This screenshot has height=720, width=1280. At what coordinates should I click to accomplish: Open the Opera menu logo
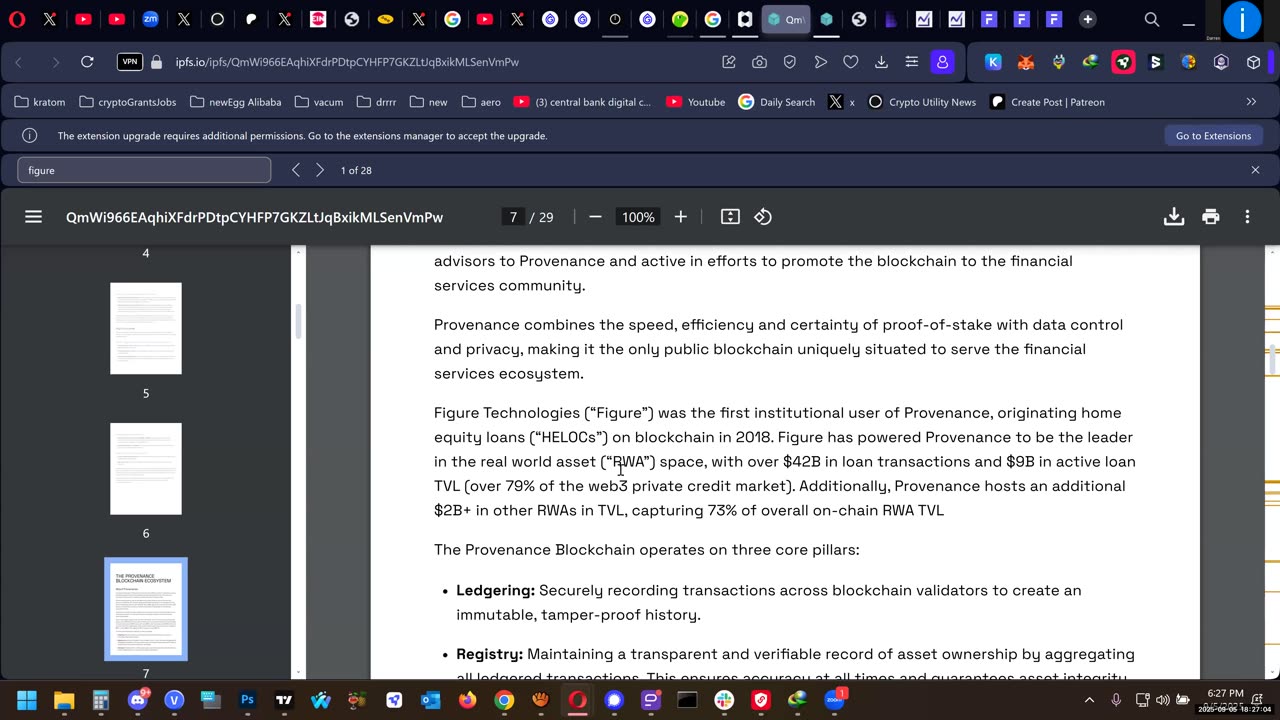[17, 19]
